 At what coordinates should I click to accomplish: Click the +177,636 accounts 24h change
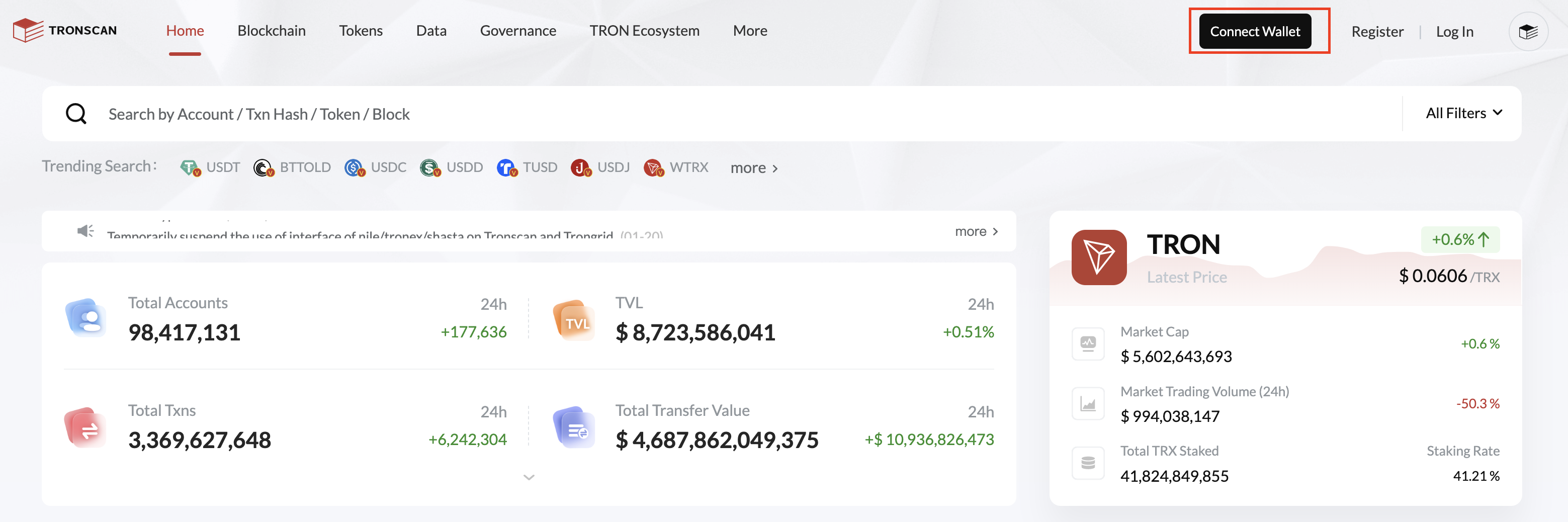click(x=474, y=332)
